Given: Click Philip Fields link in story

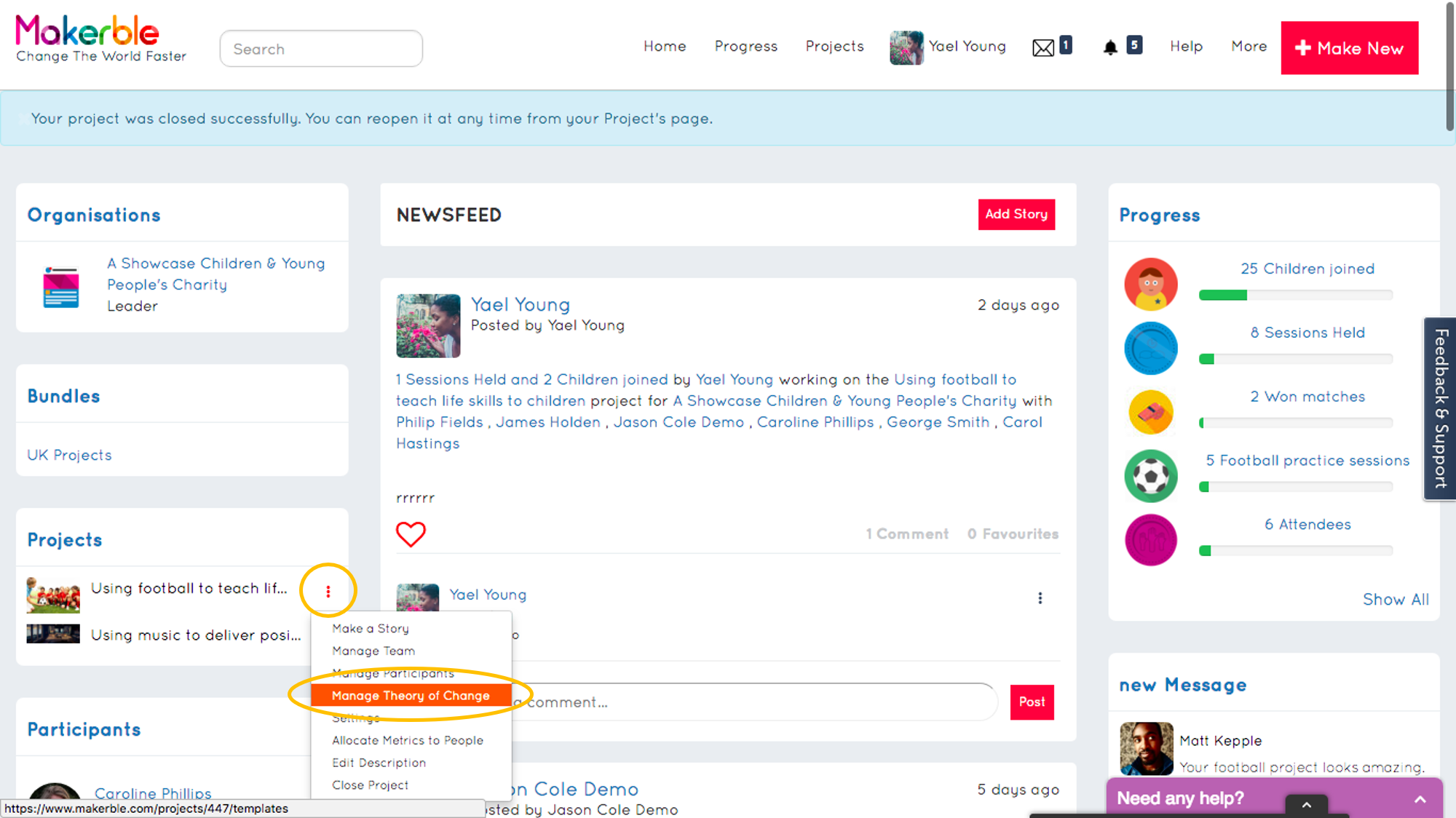Looking at the screenshot, I should (x=439, y=422).
